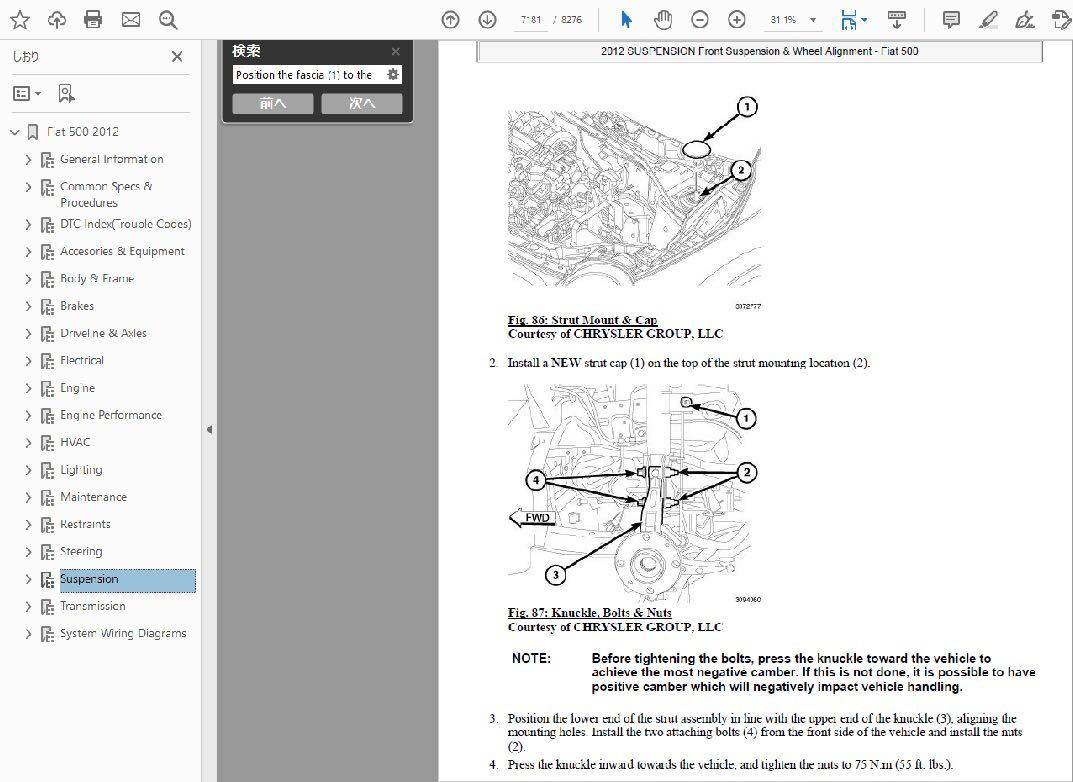
Task: Open the bookmark options dropdown menu
Action: point(27,93)
